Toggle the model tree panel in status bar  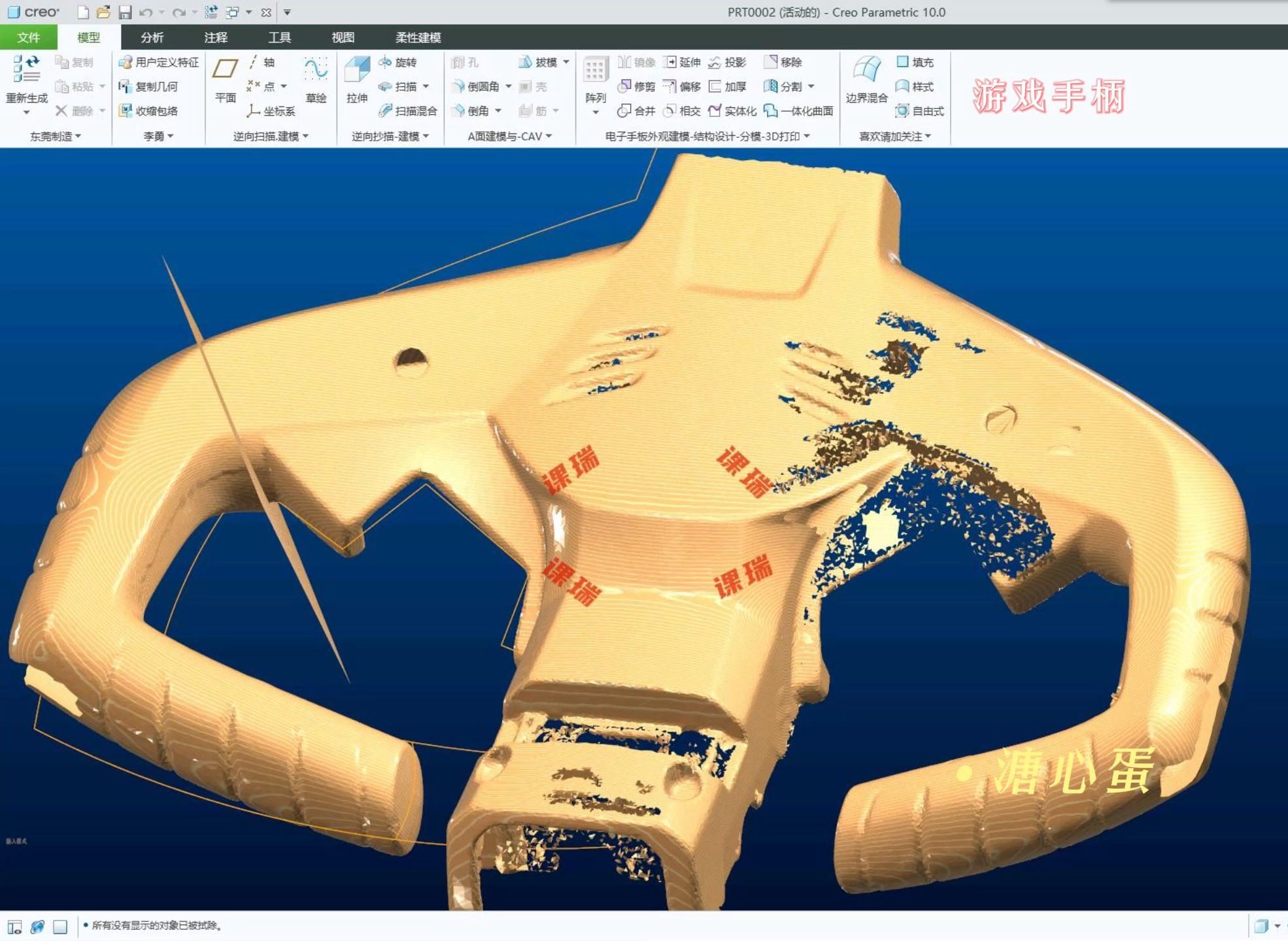click(14, 927)
